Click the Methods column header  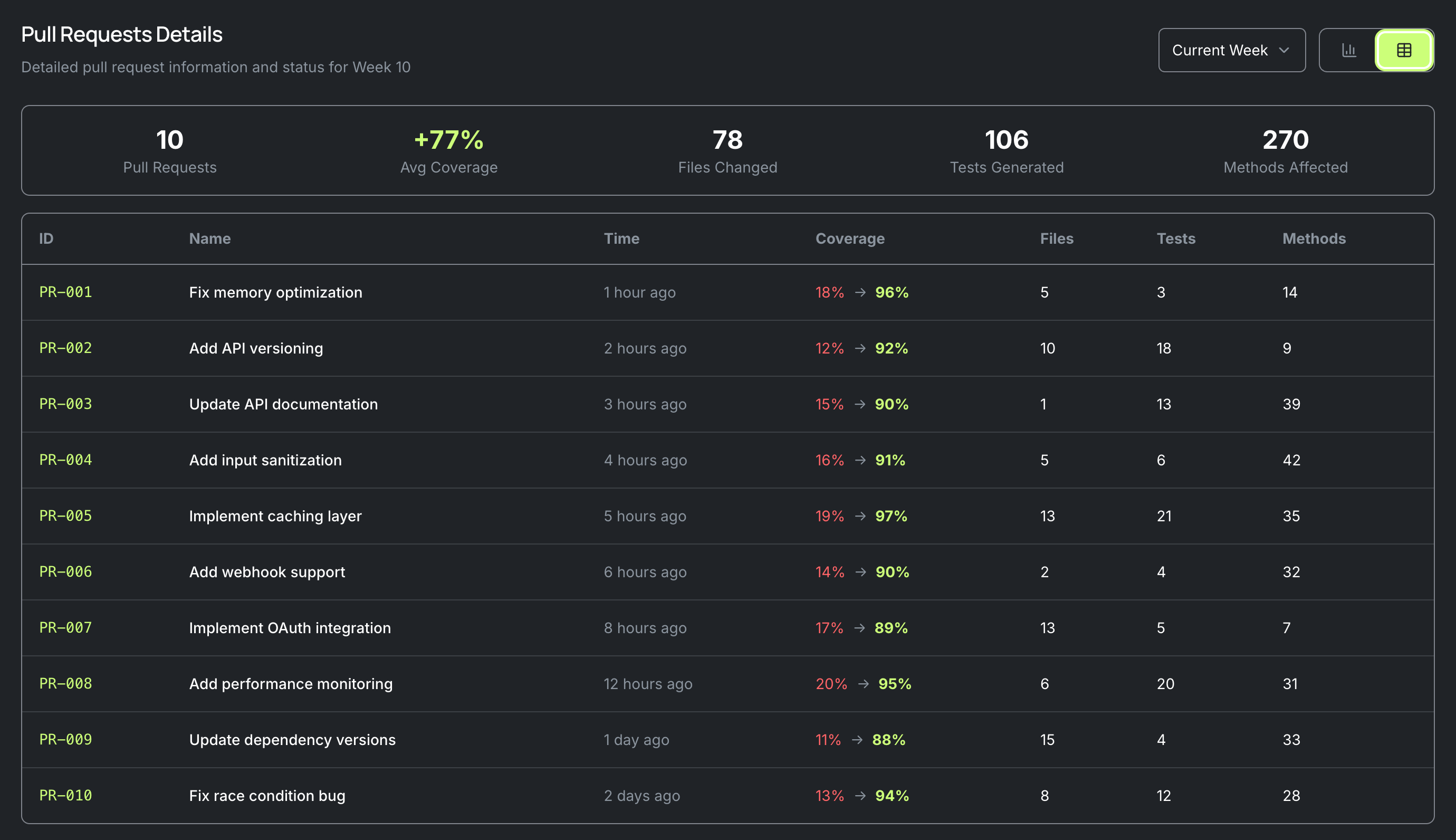click(x=1313, y=239)
